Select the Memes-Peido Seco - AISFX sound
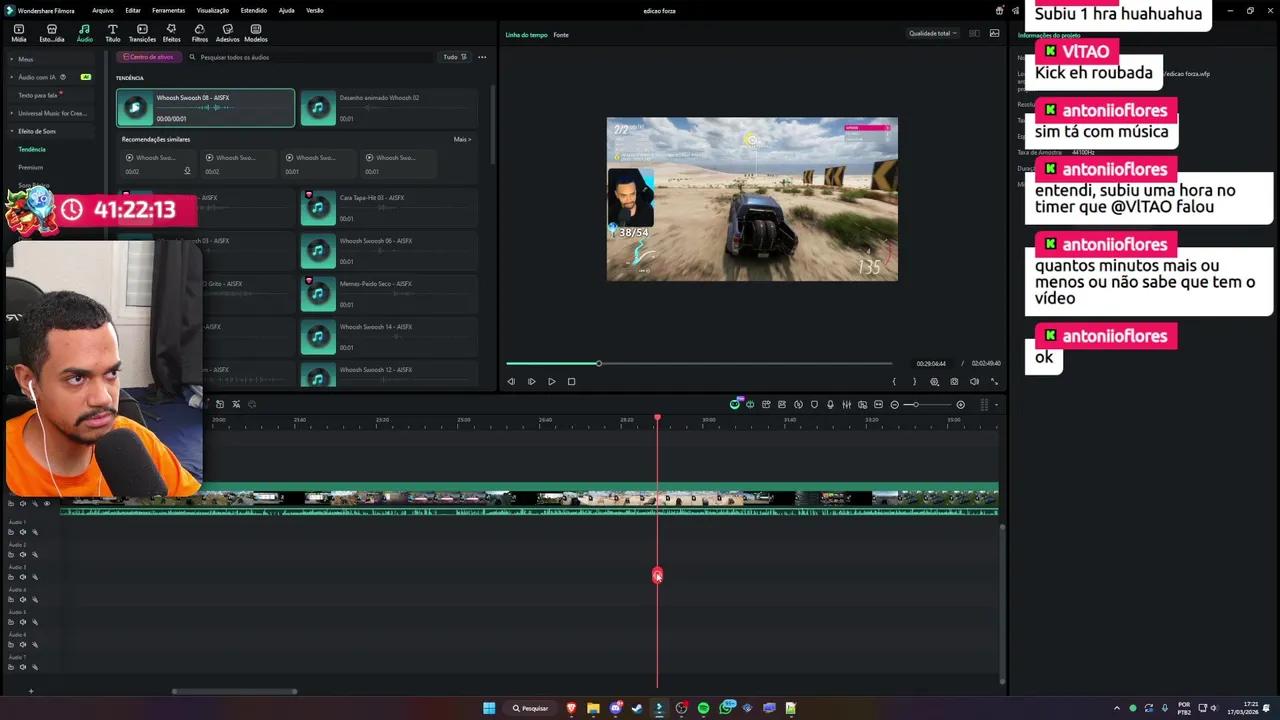Viewport: 1280px width, 720px height. pos(388,293)
